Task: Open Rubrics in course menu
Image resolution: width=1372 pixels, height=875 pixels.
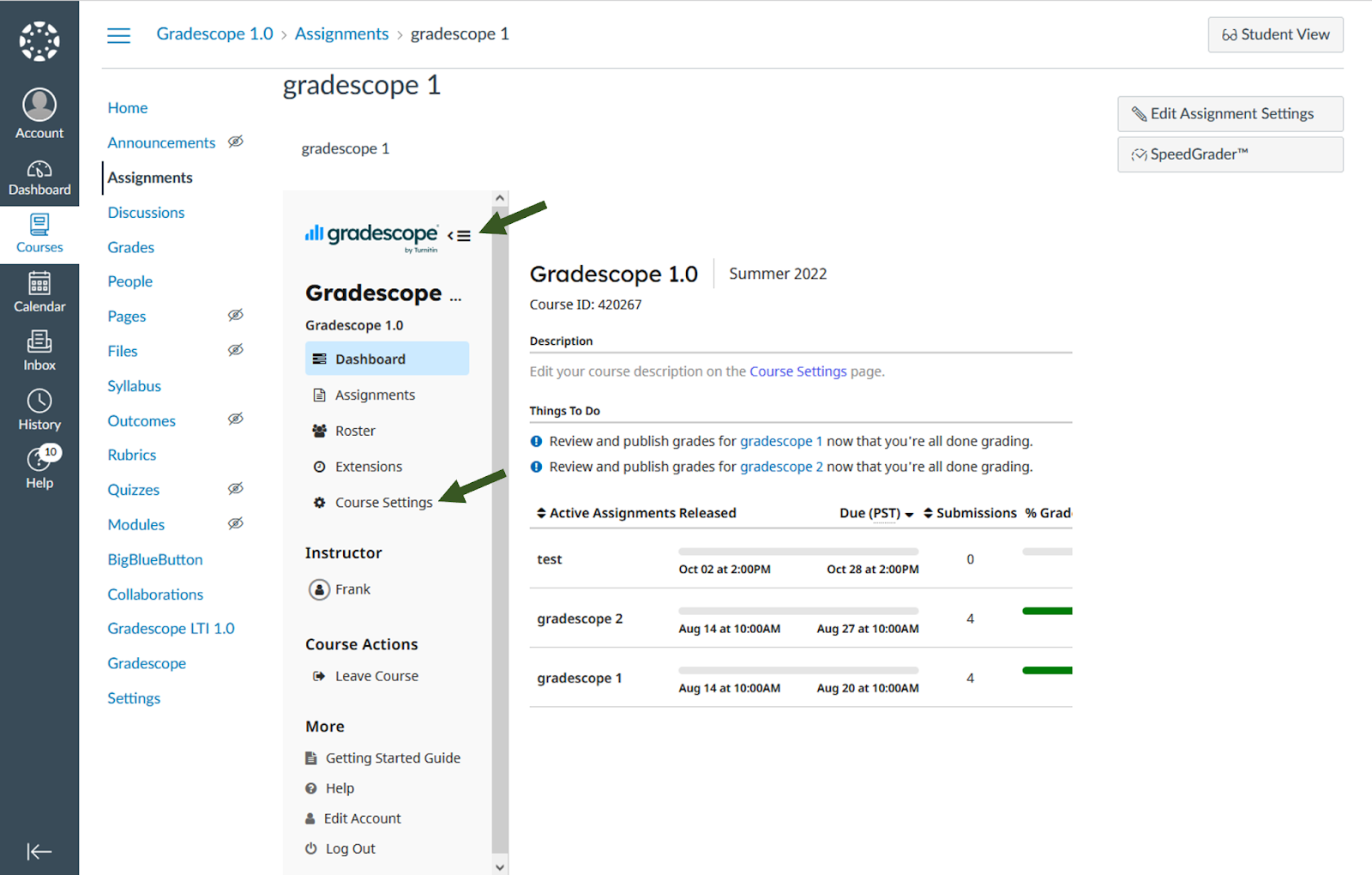Action: point(132,455)
